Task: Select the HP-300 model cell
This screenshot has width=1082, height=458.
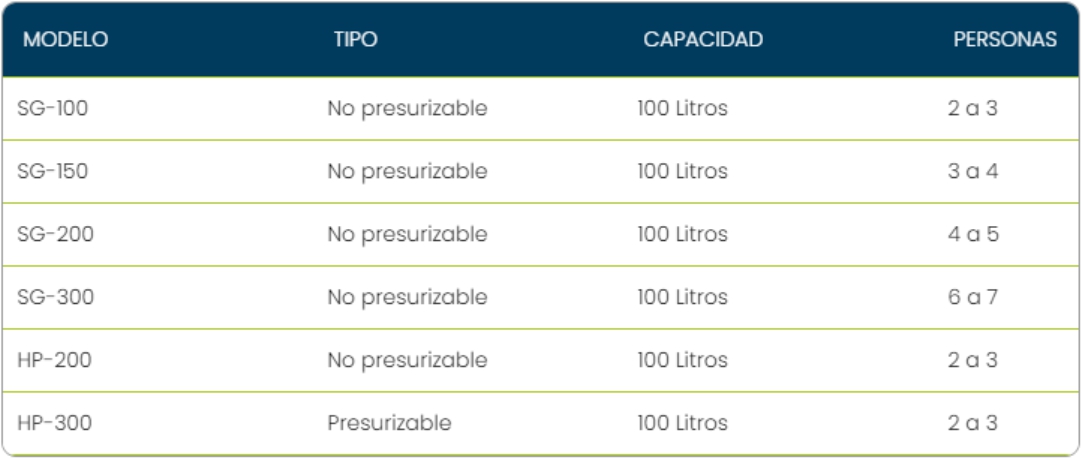Action: (x=55, y=423)
